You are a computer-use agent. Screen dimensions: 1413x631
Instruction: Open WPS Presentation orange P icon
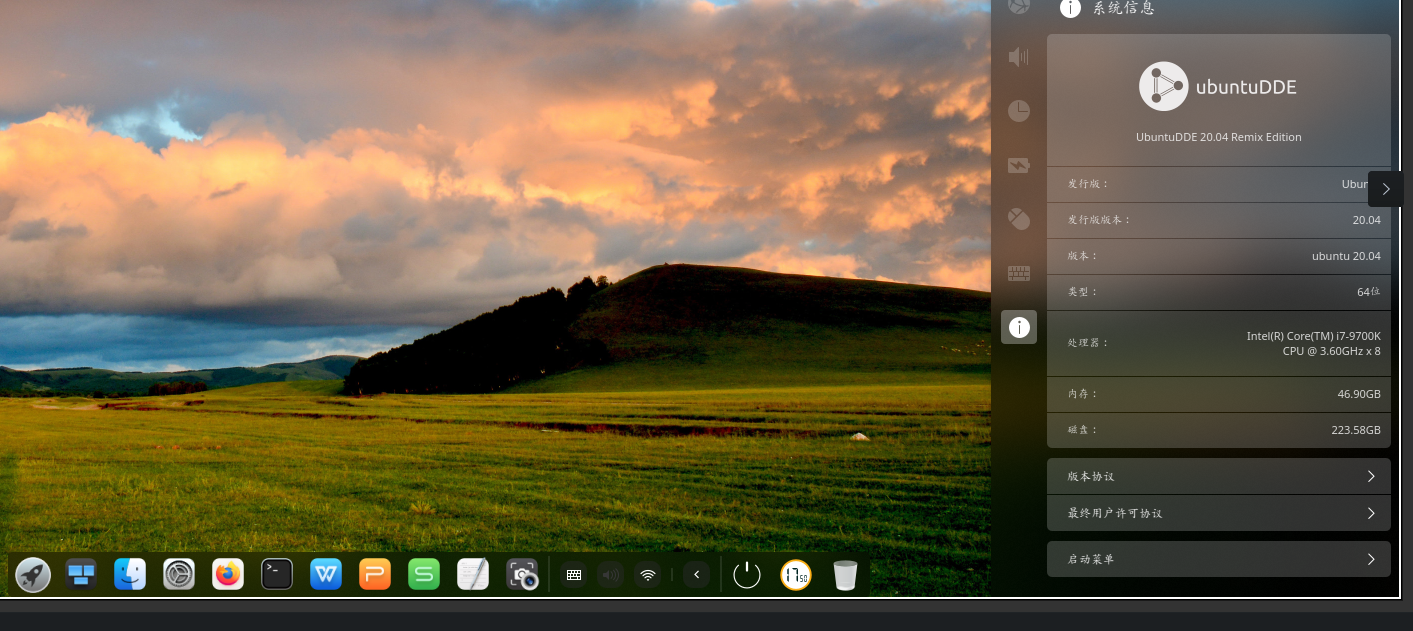coord(375,574)
